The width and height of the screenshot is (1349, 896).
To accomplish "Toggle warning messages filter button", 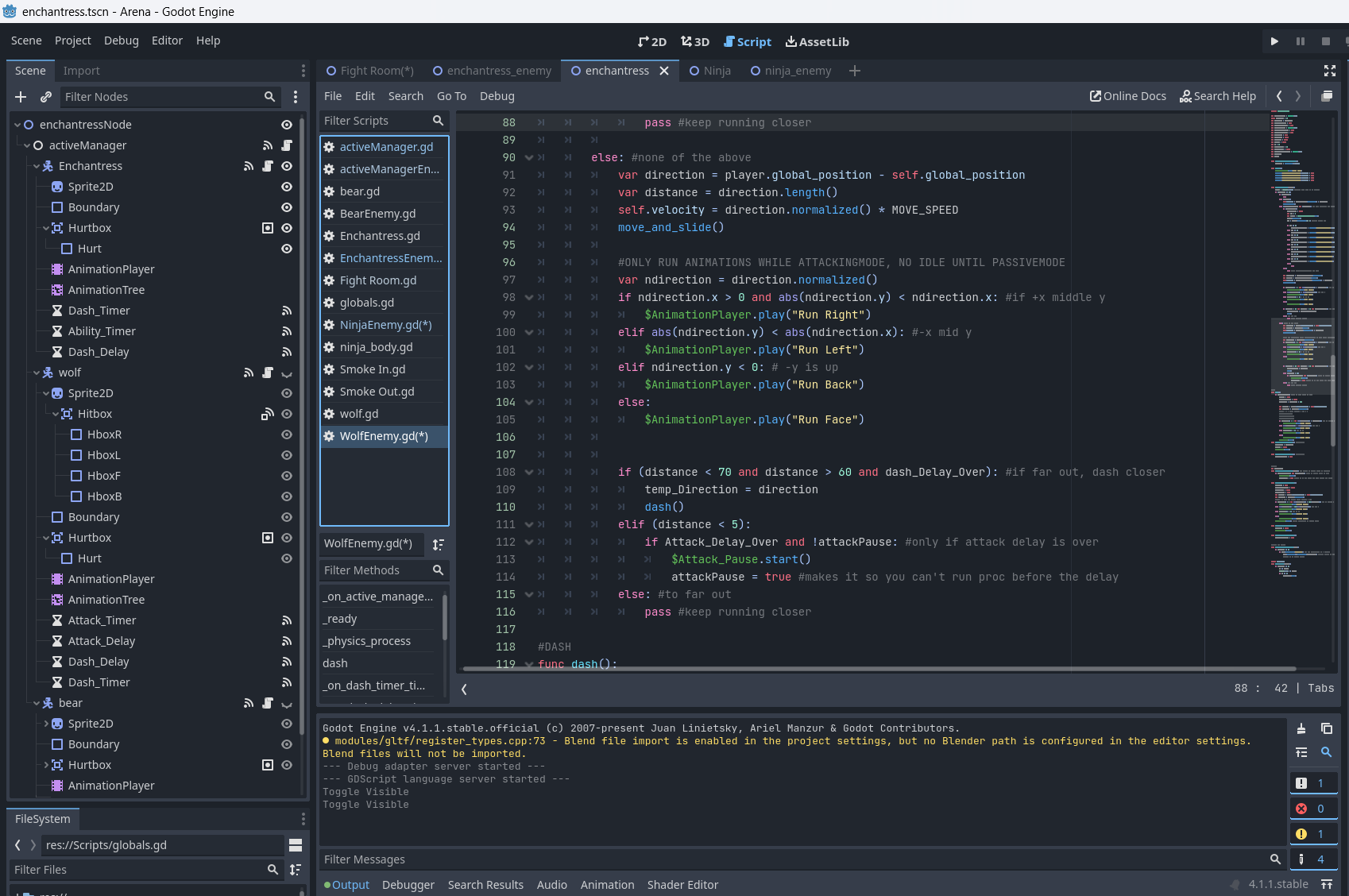I will pos(1313,834).
